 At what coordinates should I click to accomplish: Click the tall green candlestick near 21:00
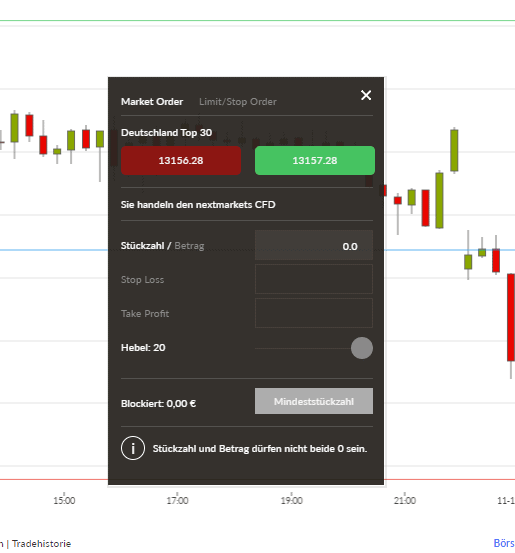(x=439, y=200)
